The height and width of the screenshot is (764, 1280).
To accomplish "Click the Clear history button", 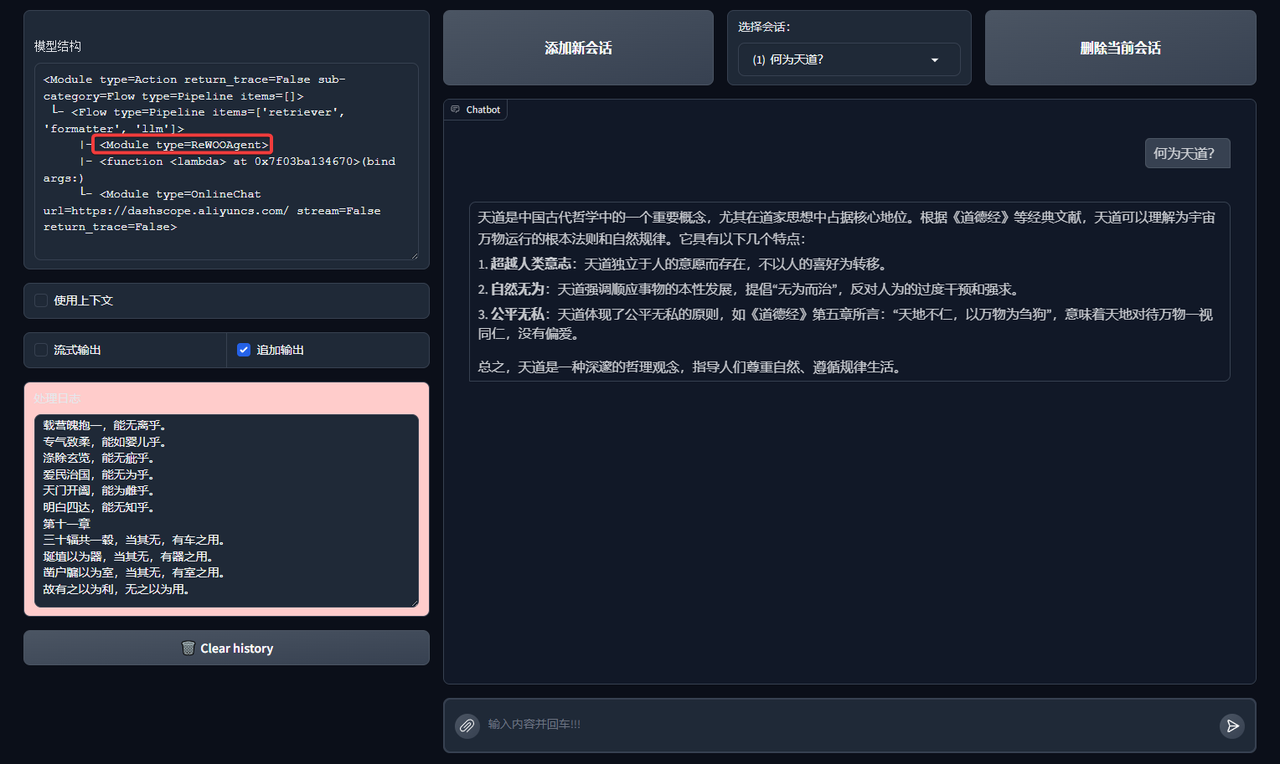I will coord(227,648).
